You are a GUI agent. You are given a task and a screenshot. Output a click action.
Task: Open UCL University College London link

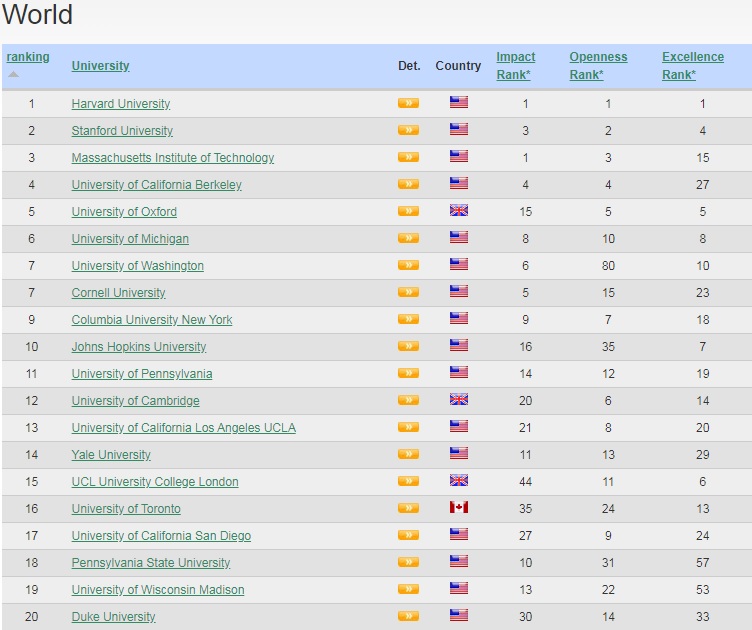click(155, 481)
